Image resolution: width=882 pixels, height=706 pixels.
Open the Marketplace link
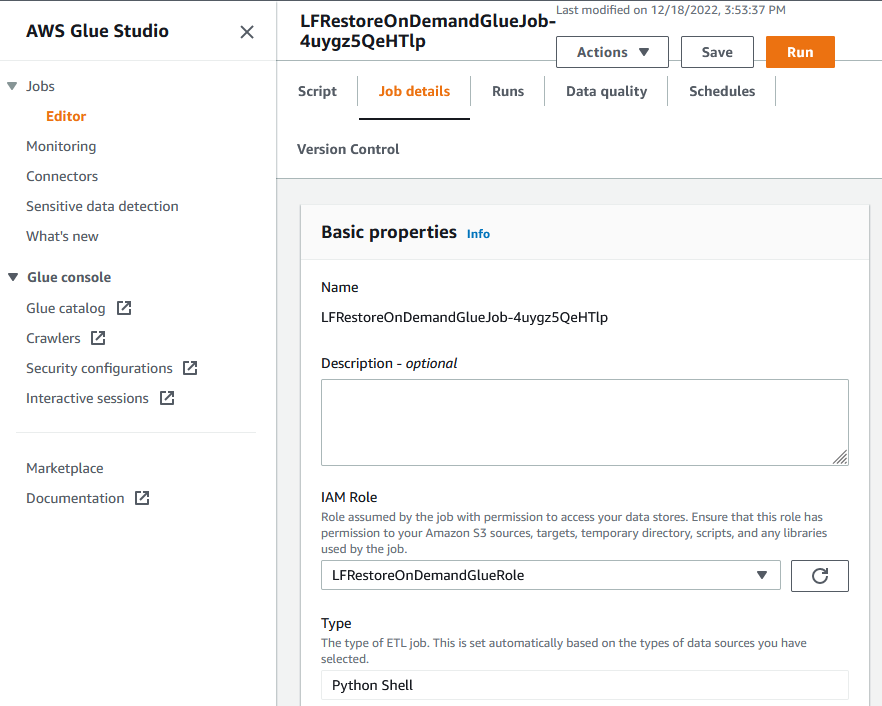(65, 468)
